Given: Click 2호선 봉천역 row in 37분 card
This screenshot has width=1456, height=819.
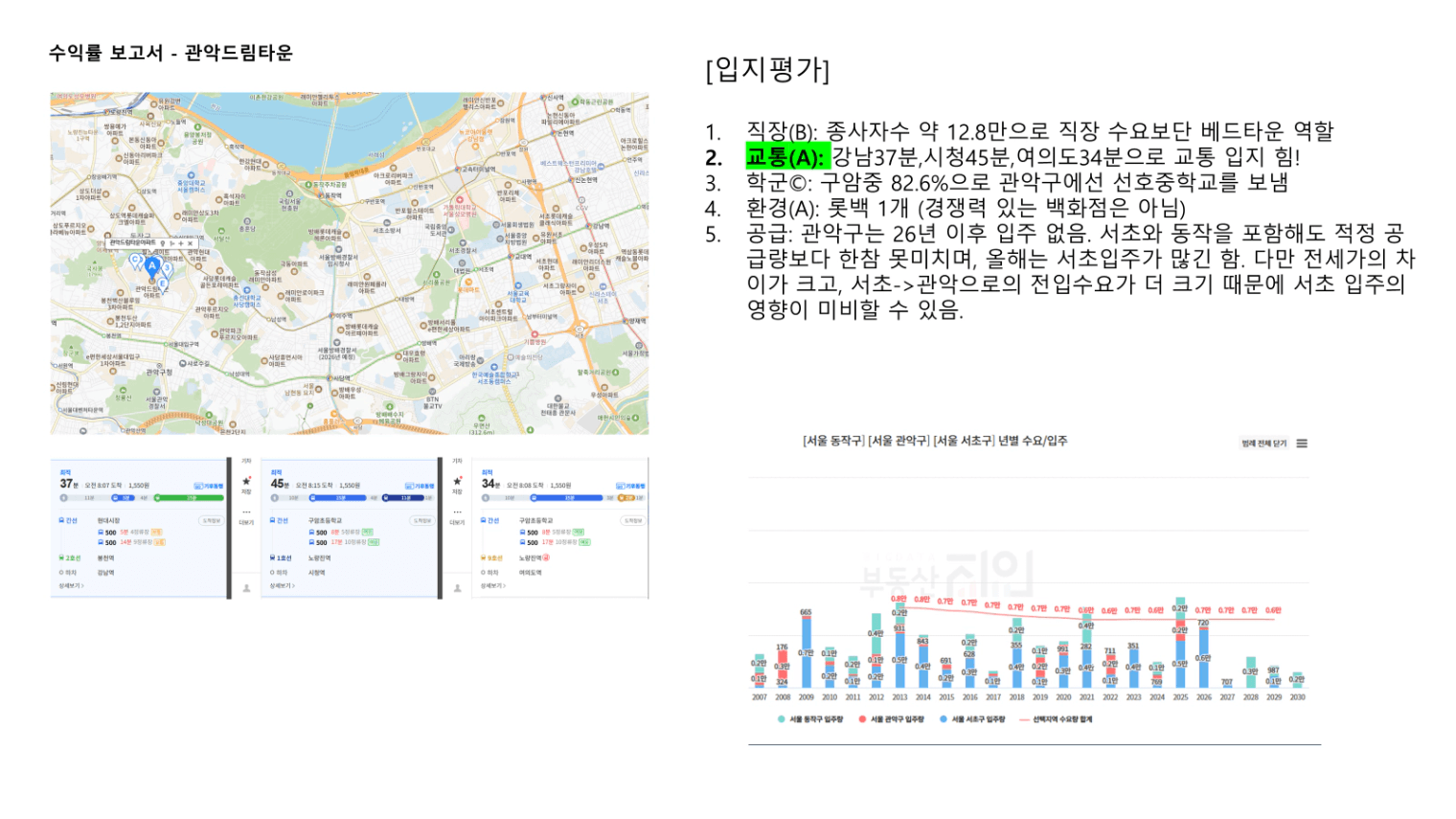Looking at the screenshot, I should click(x=86, y=557).
